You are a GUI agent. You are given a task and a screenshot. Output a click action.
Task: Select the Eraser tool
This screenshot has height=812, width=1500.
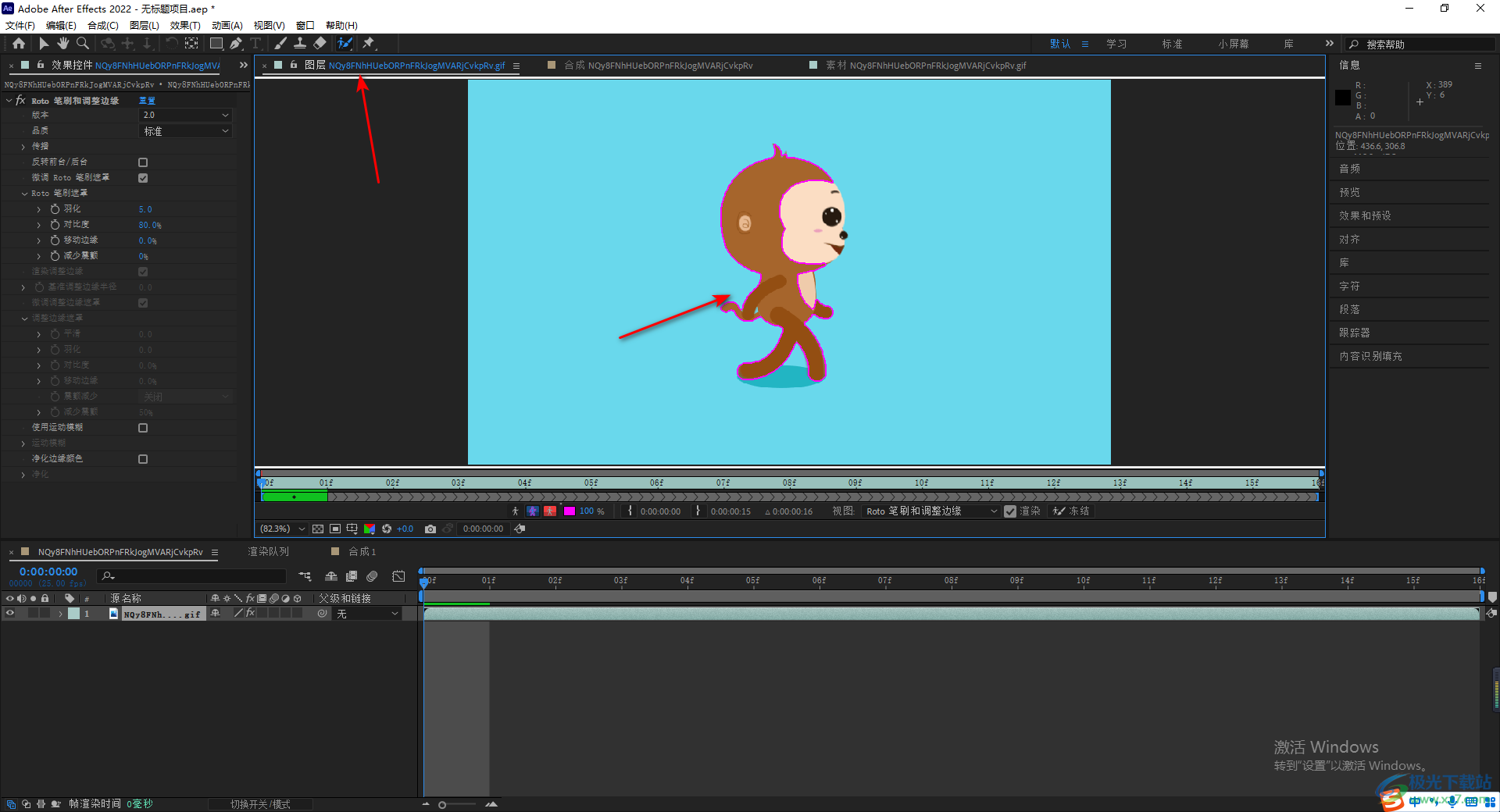[x=320, y=44]
